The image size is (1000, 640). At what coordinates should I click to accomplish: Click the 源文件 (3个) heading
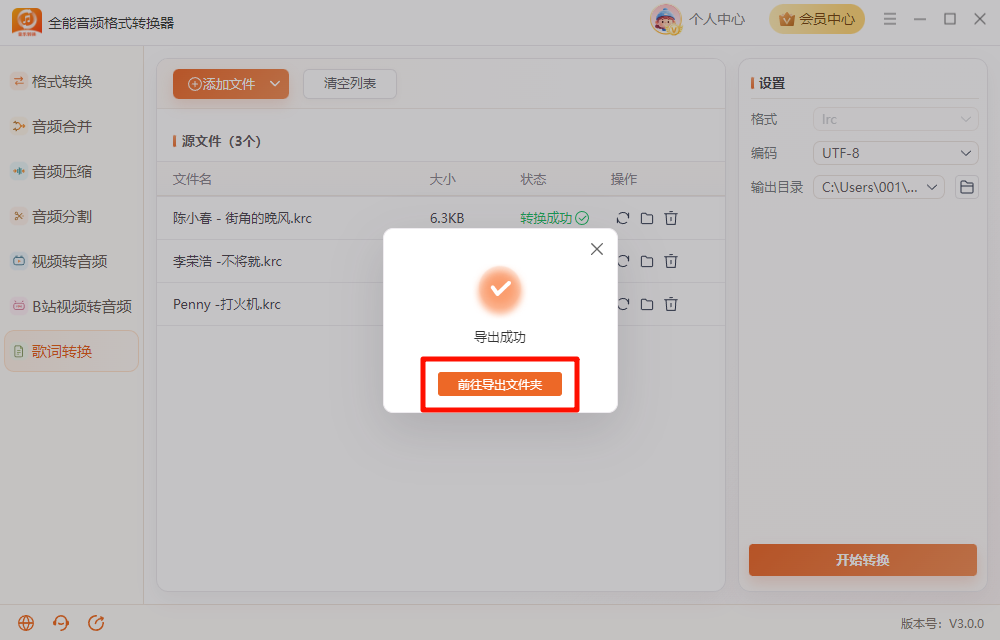[221, 141]
